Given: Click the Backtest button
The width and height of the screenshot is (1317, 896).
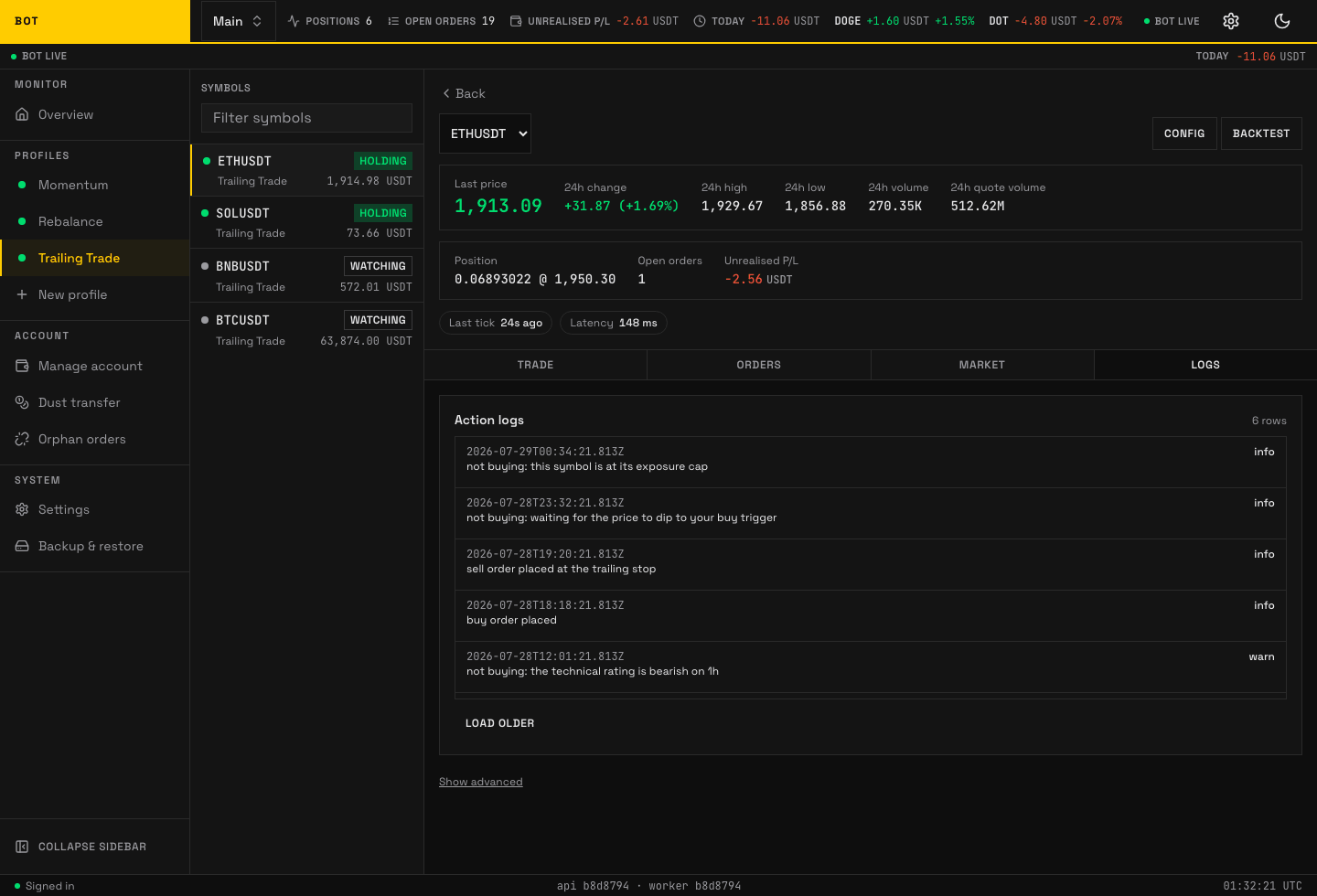Looking at the screenshot, I should [x=1261, y=133].
